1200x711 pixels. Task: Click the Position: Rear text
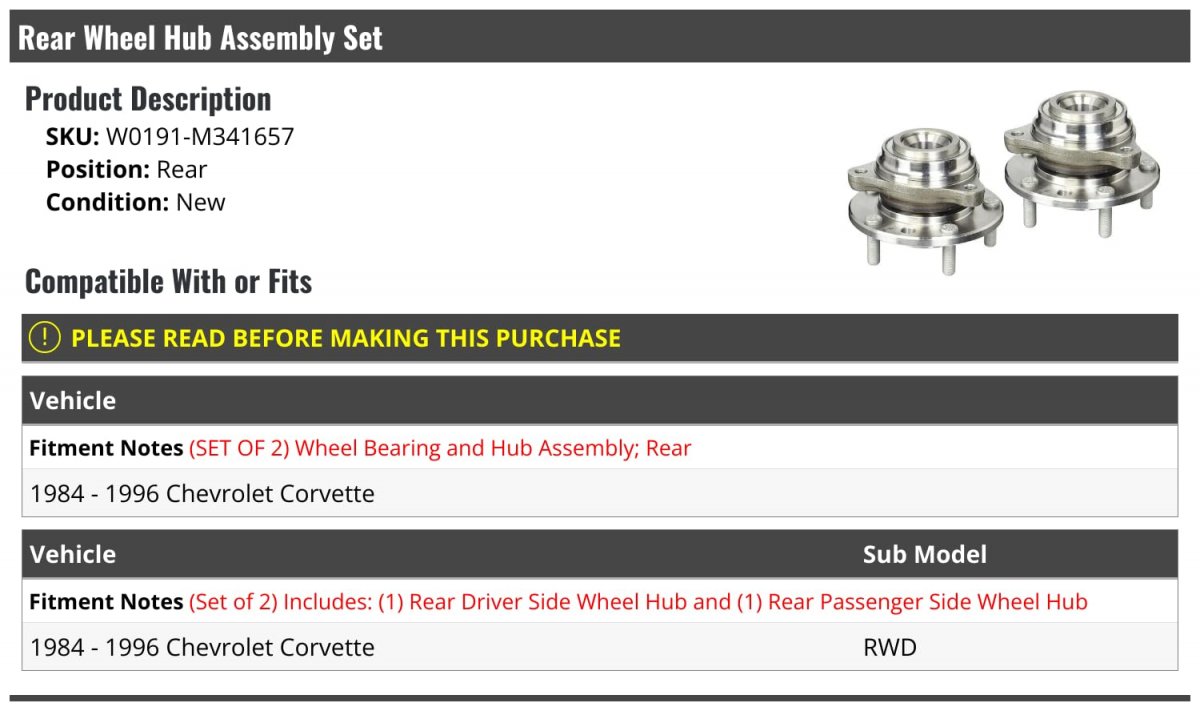pyautogui.click(x=126, y=169)
